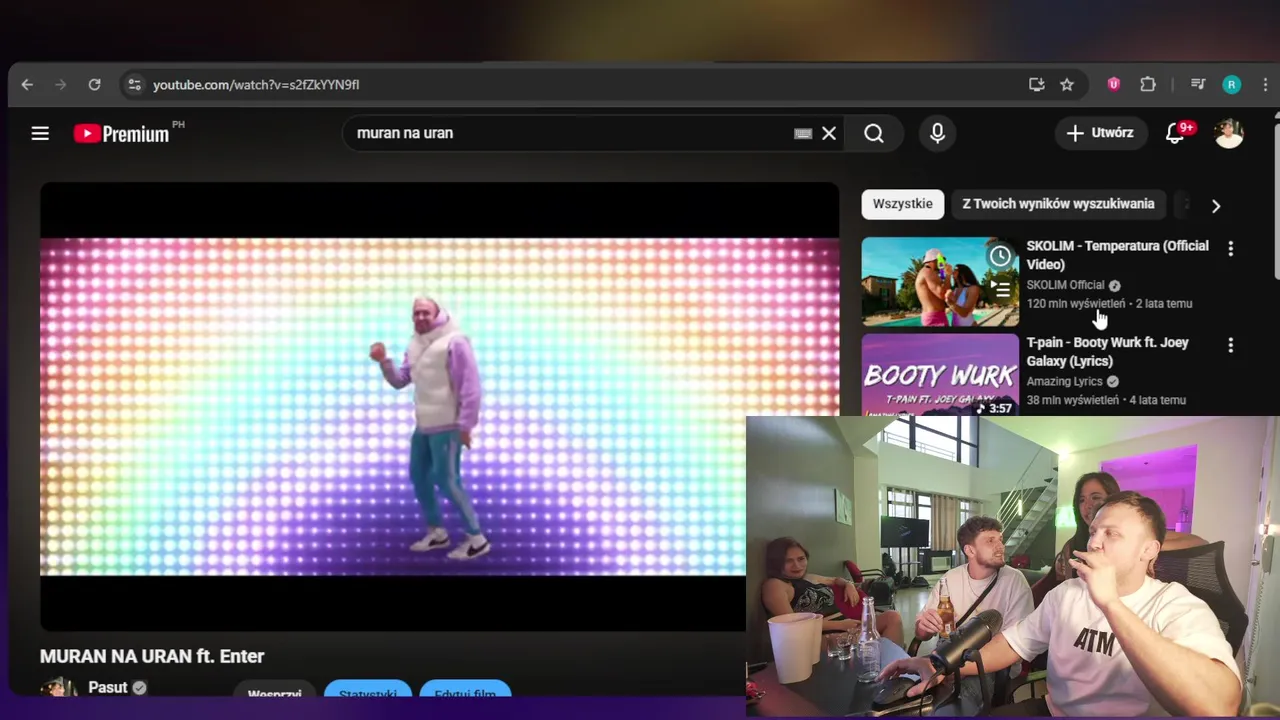Reload the YouTube page
Viewport: 1280px width, 720px height.
tap(94, 85)
